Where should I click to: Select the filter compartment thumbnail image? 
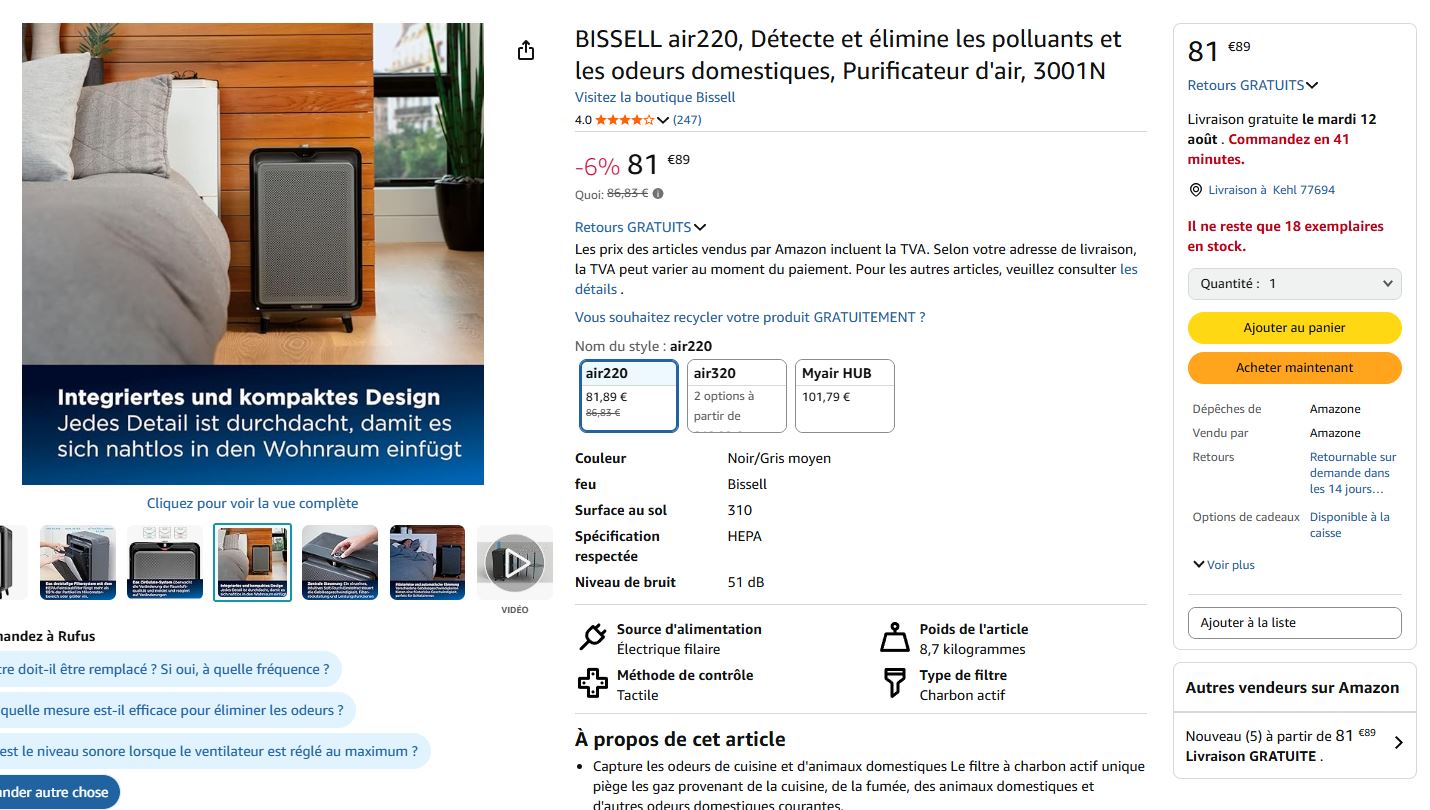click(x=78, y=563)
